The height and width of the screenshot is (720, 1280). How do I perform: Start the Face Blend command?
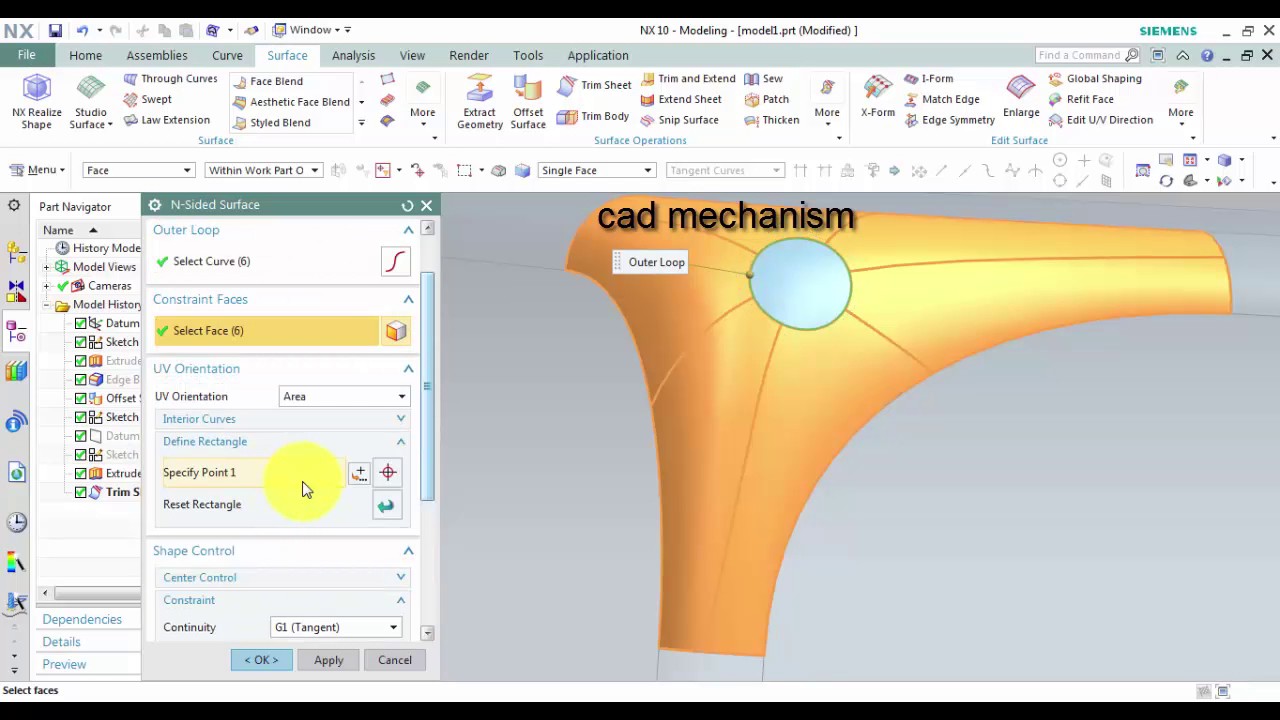[x=267, y=81]
